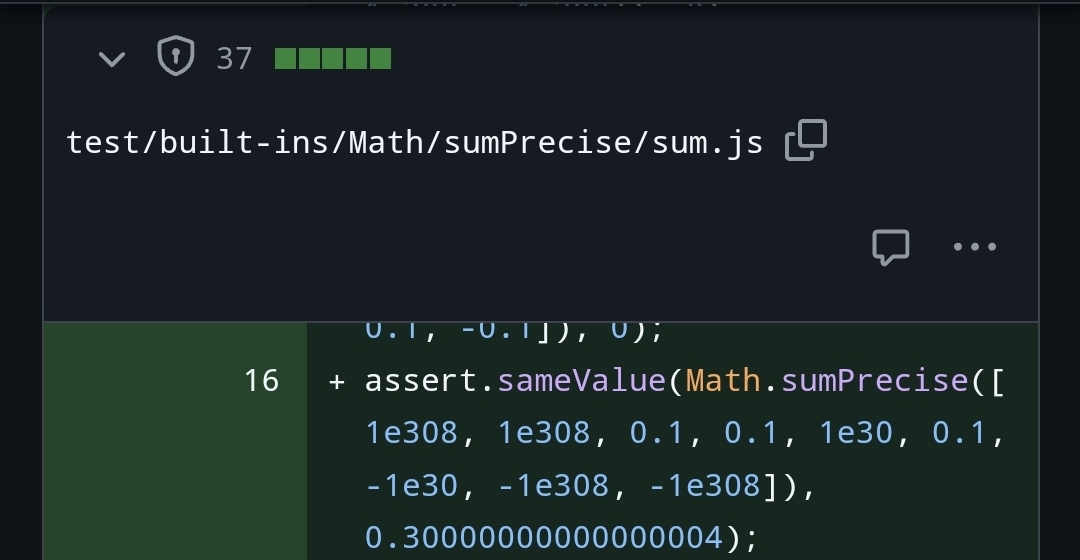Open the file comment speech bubble

click(890, 246)
